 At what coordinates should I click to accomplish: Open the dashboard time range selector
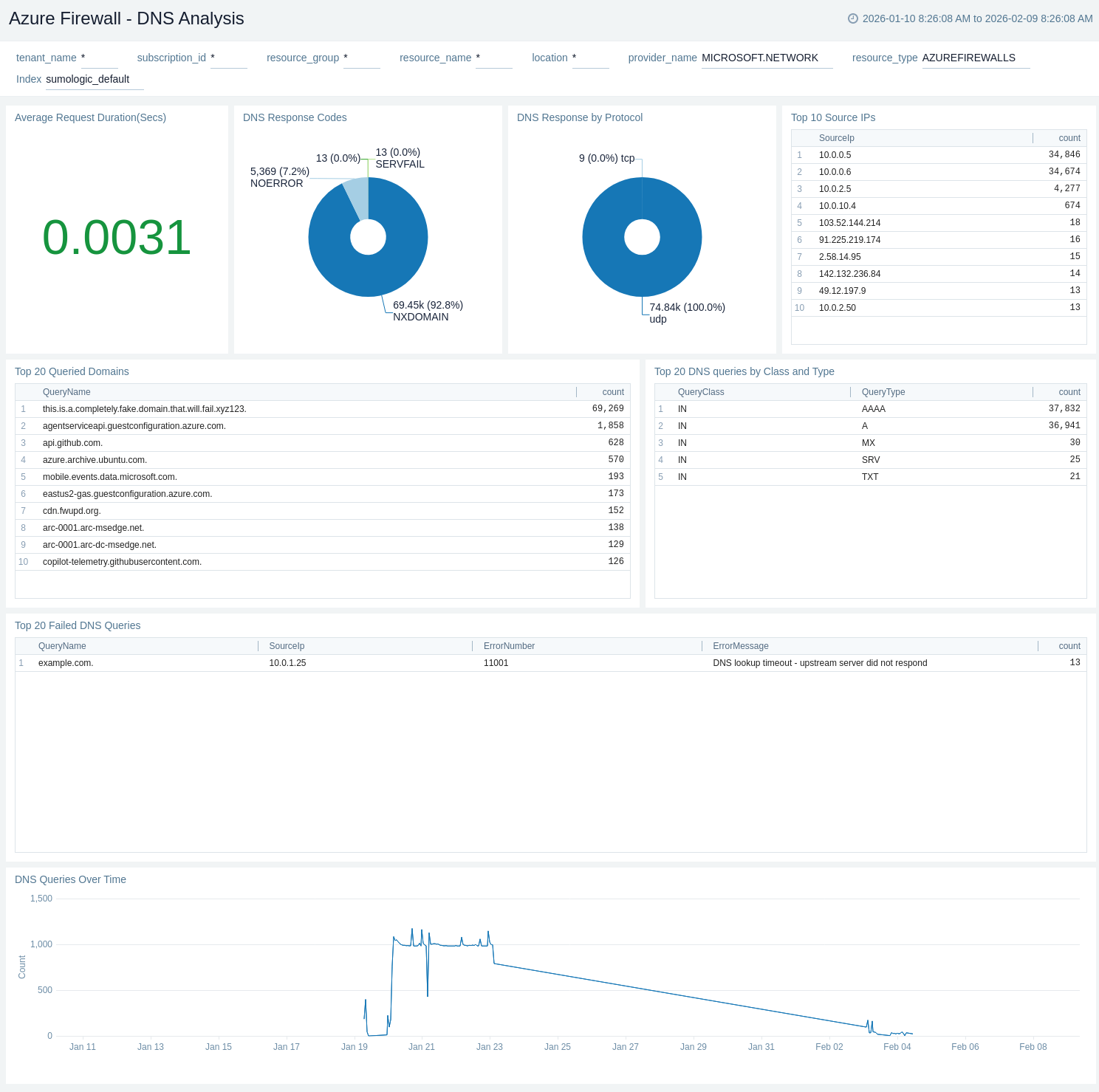pos(976,18)
